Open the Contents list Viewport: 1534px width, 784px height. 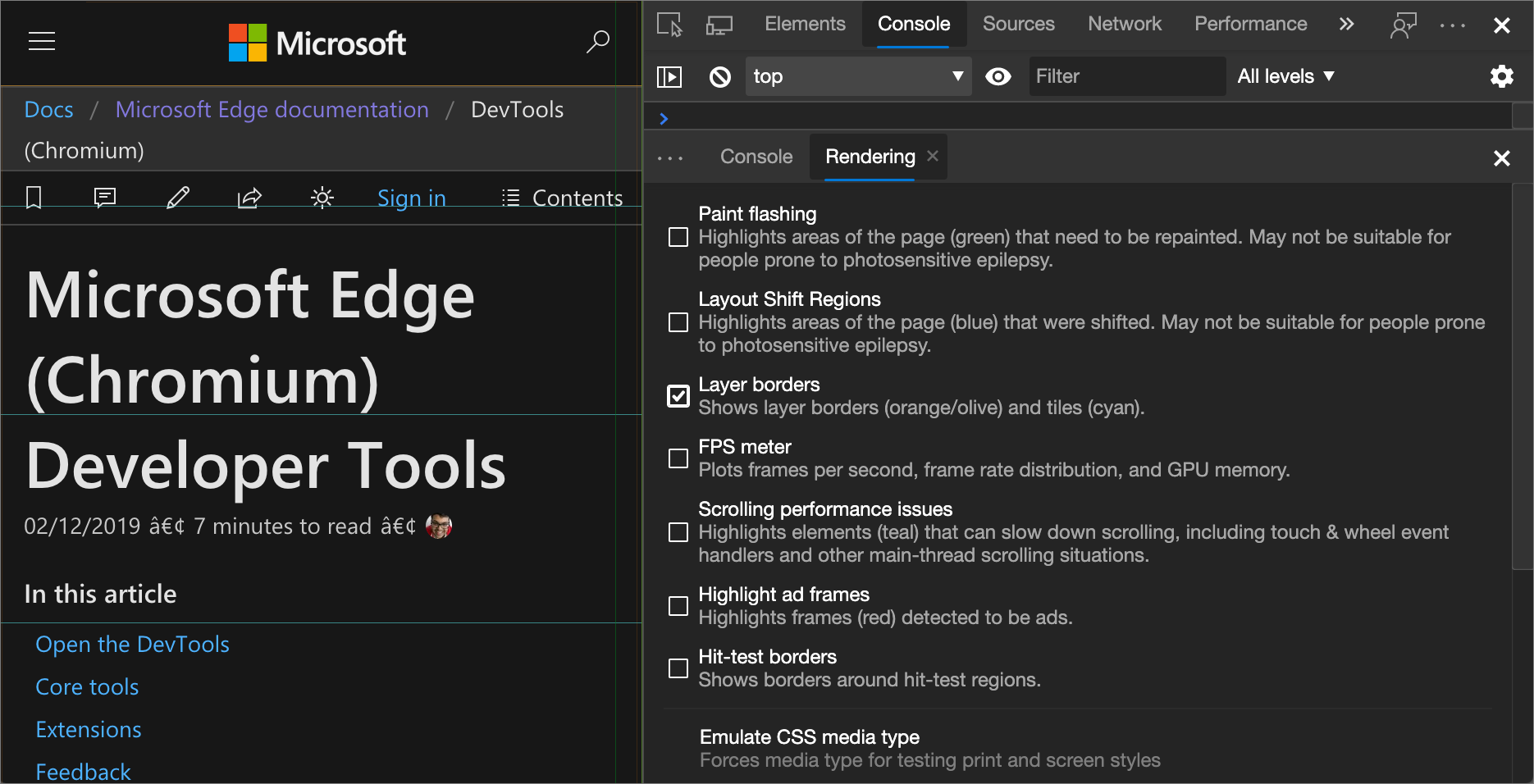click(x=563, y=198)
